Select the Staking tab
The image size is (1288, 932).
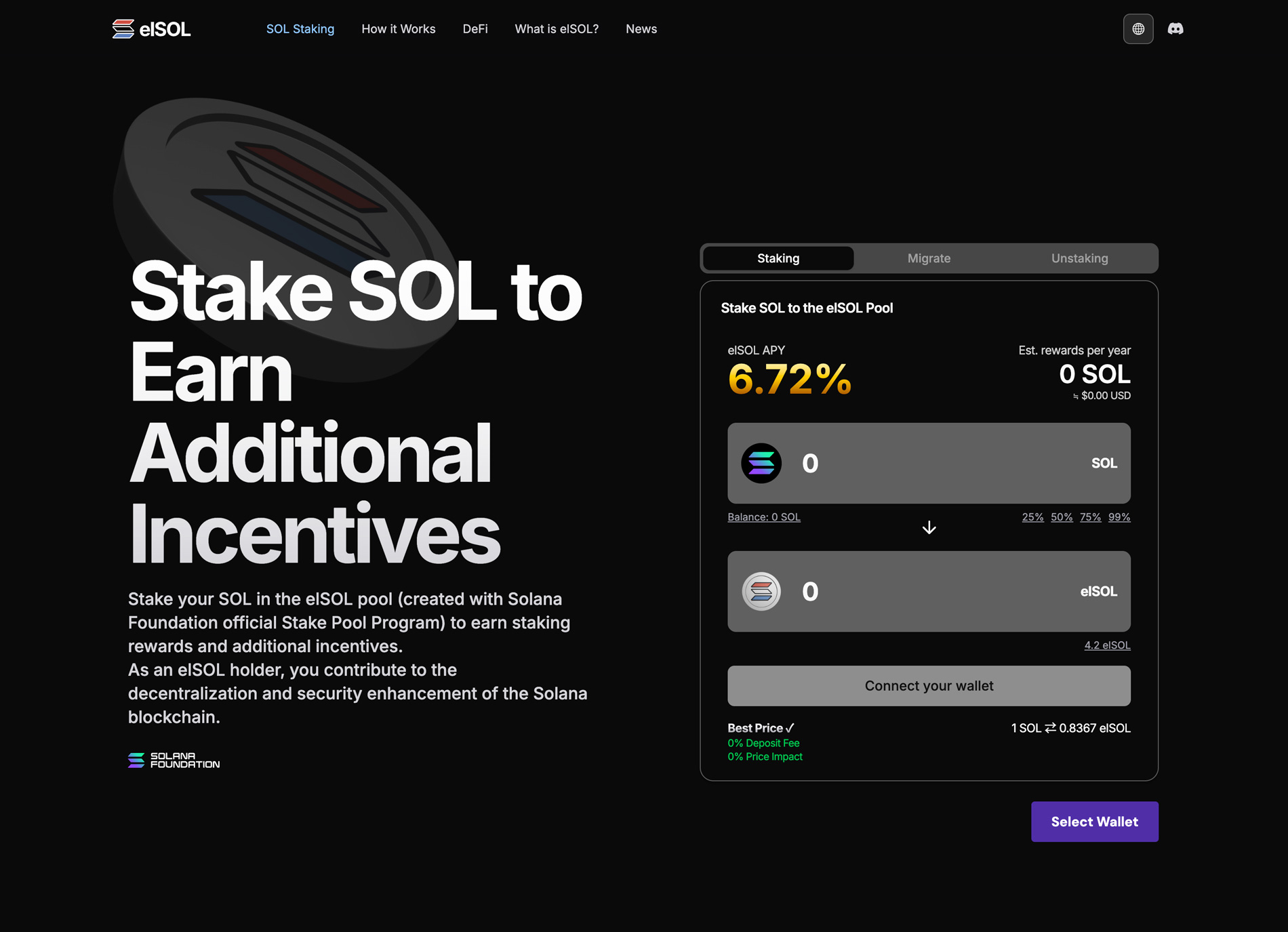[x=778, y=258]
